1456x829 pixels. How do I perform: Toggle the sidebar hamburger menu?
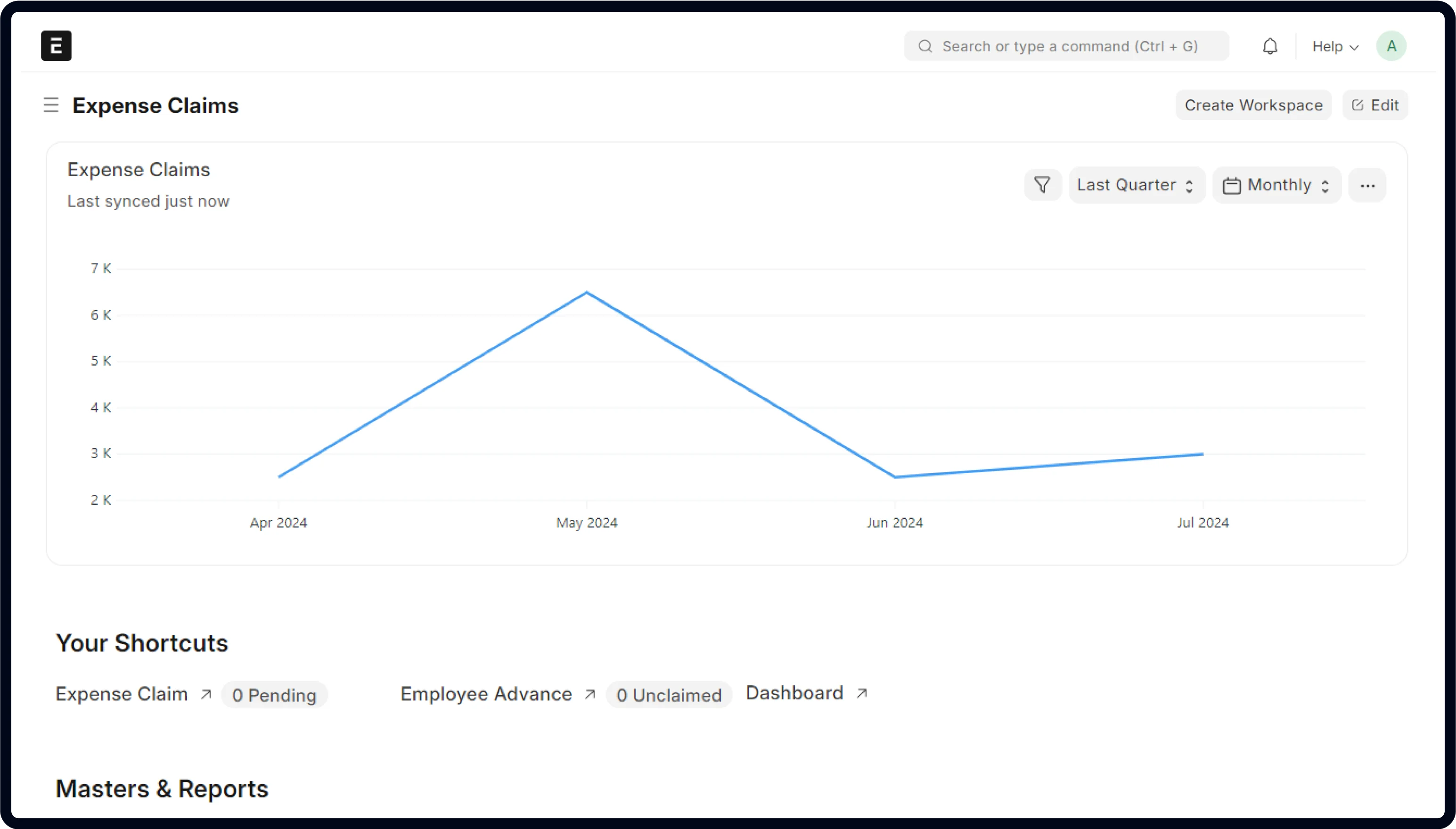point(51,105)
